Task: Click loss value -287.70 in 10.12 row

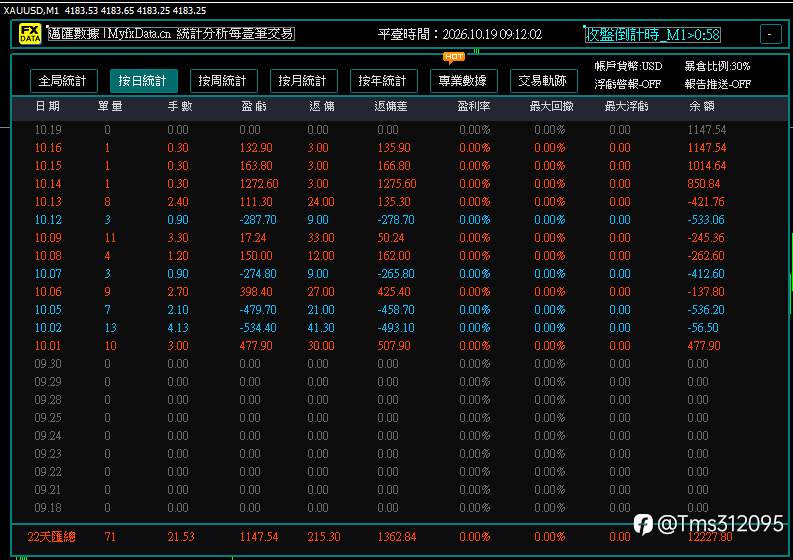Action: 258,220
